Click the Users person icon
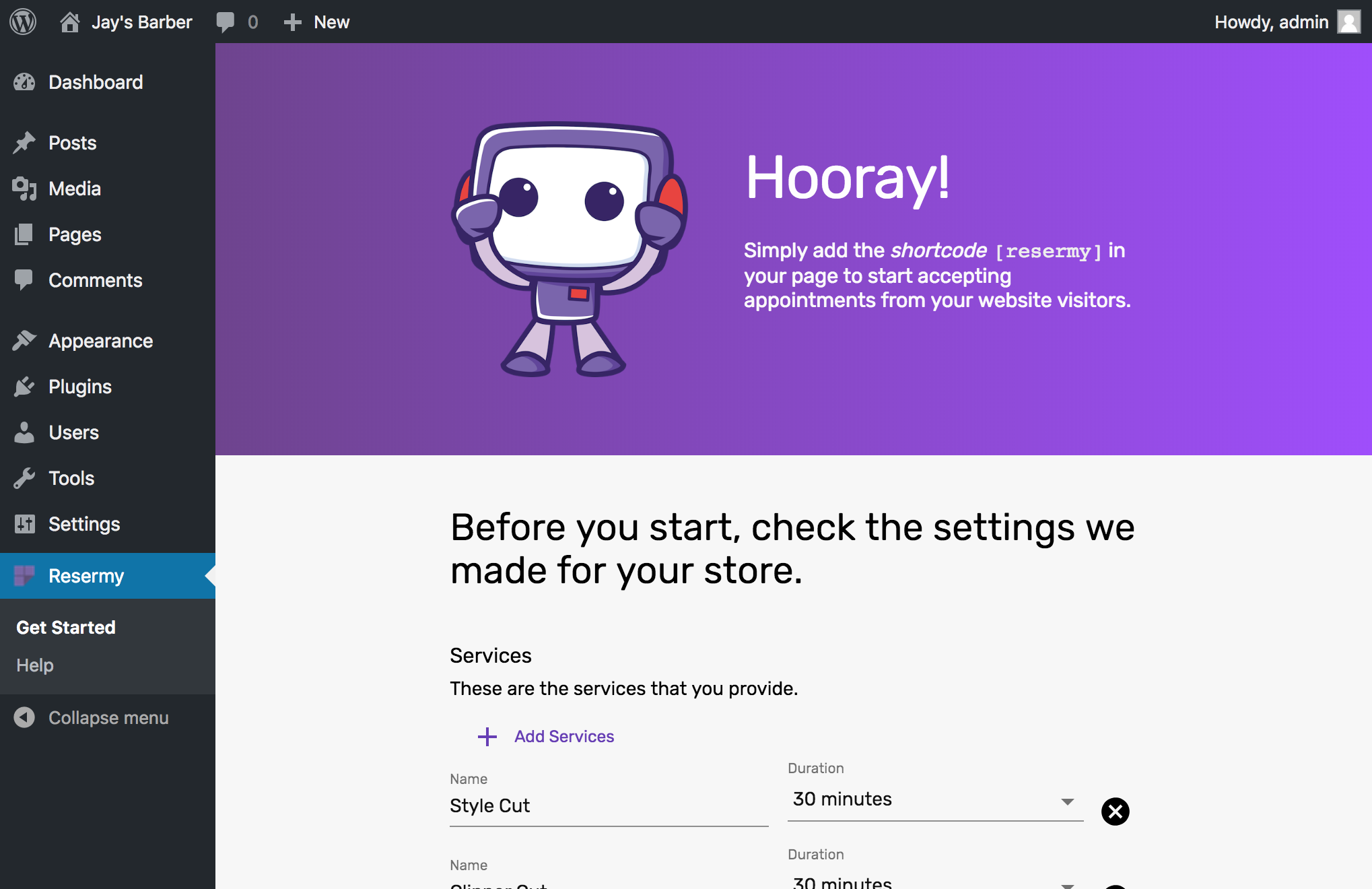The width and height of the screenshot is (1372, 889). coord(24,432)
